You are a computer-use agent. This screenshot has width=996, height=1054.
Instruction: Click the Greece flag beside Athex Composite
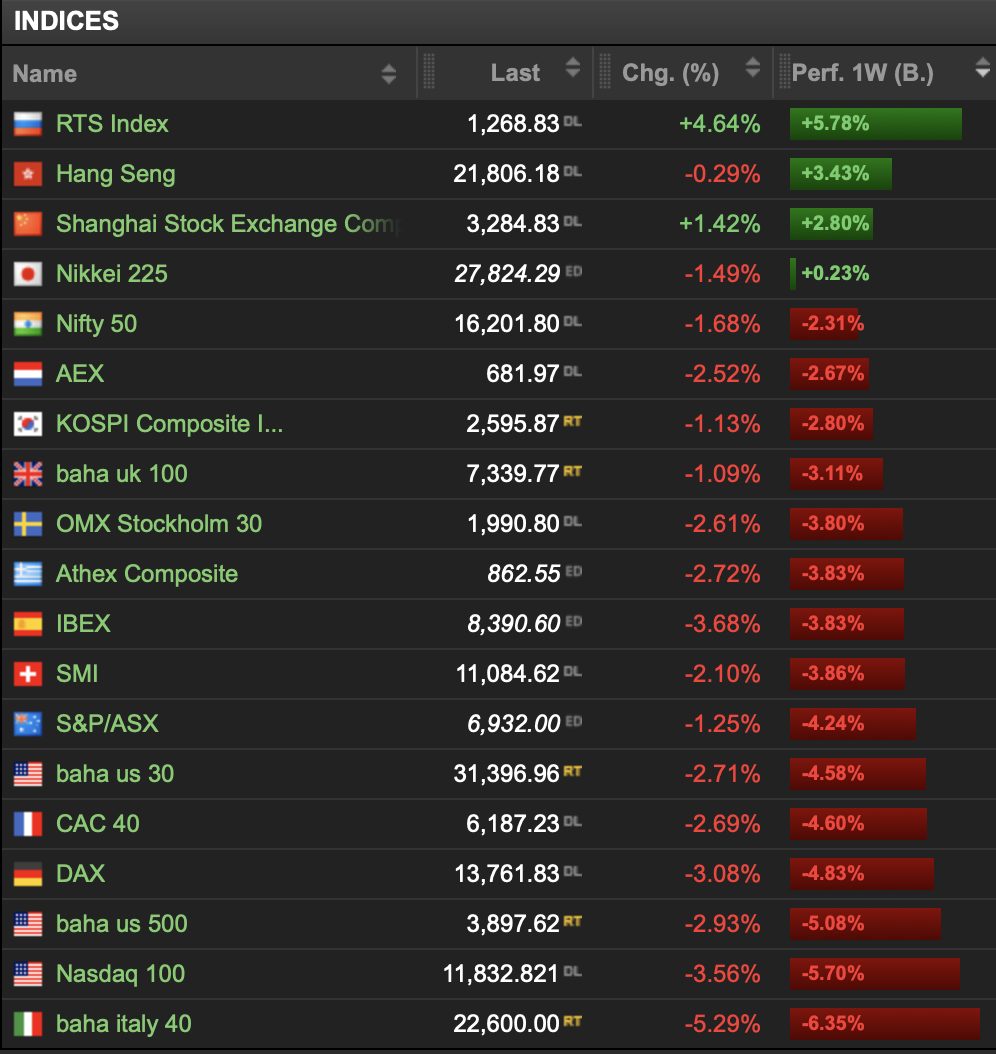tap(28, 573)
